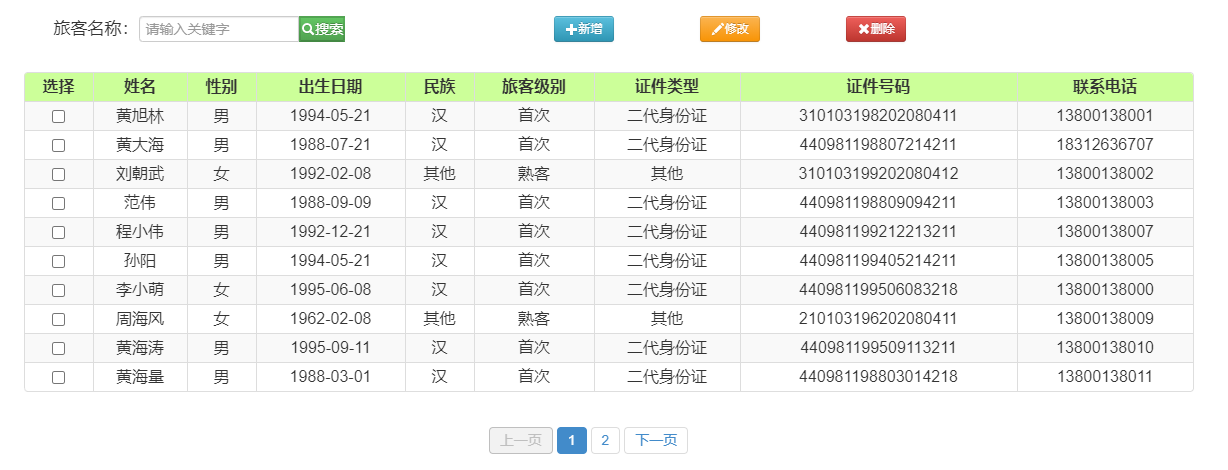Click the green 搜索 search button
Screen dimensions: 1228x470
322,29
